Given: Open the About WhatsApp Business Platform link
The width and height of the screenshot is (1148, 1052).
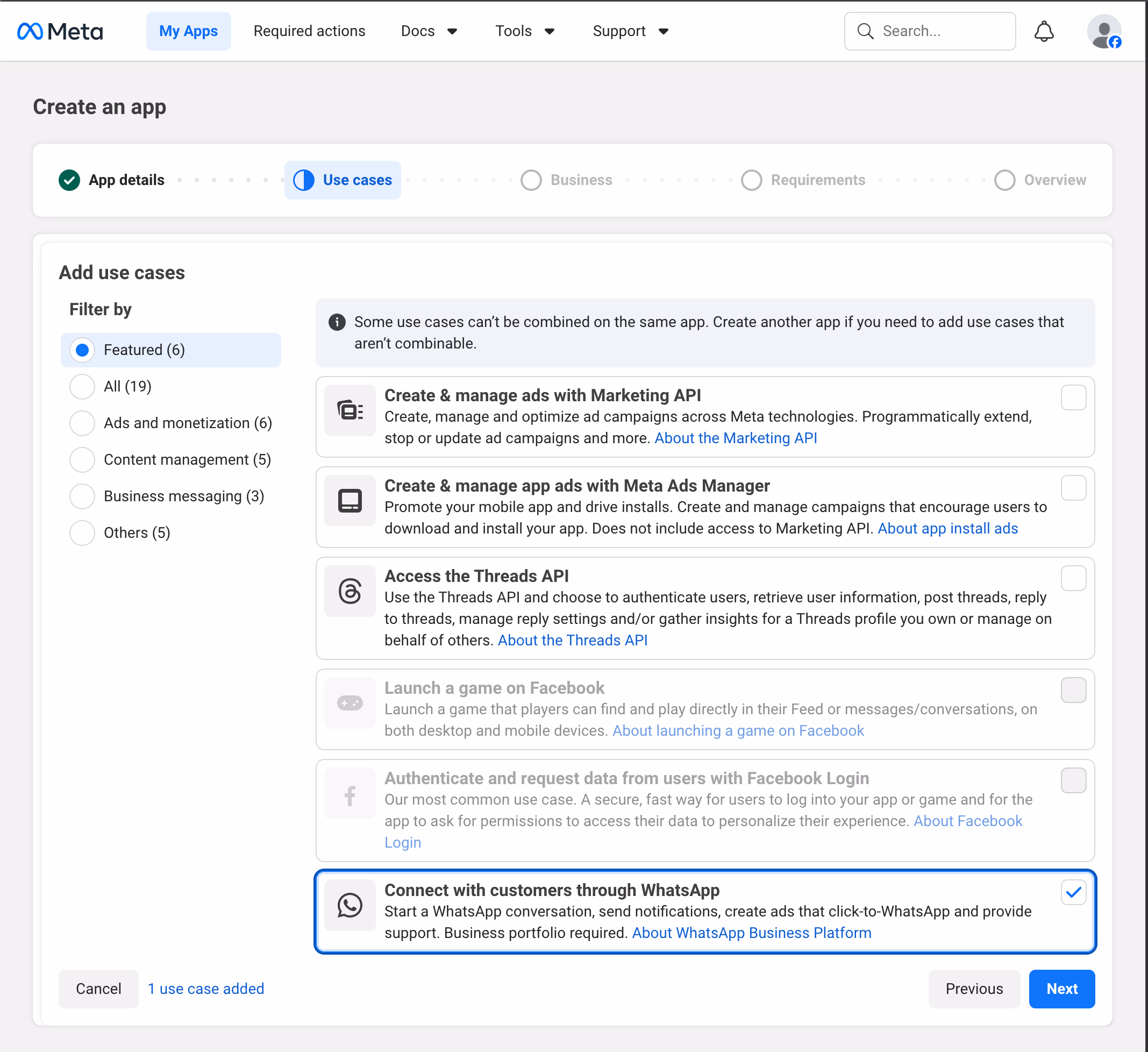Looking at the screenshot, I should tap(751, 933).
